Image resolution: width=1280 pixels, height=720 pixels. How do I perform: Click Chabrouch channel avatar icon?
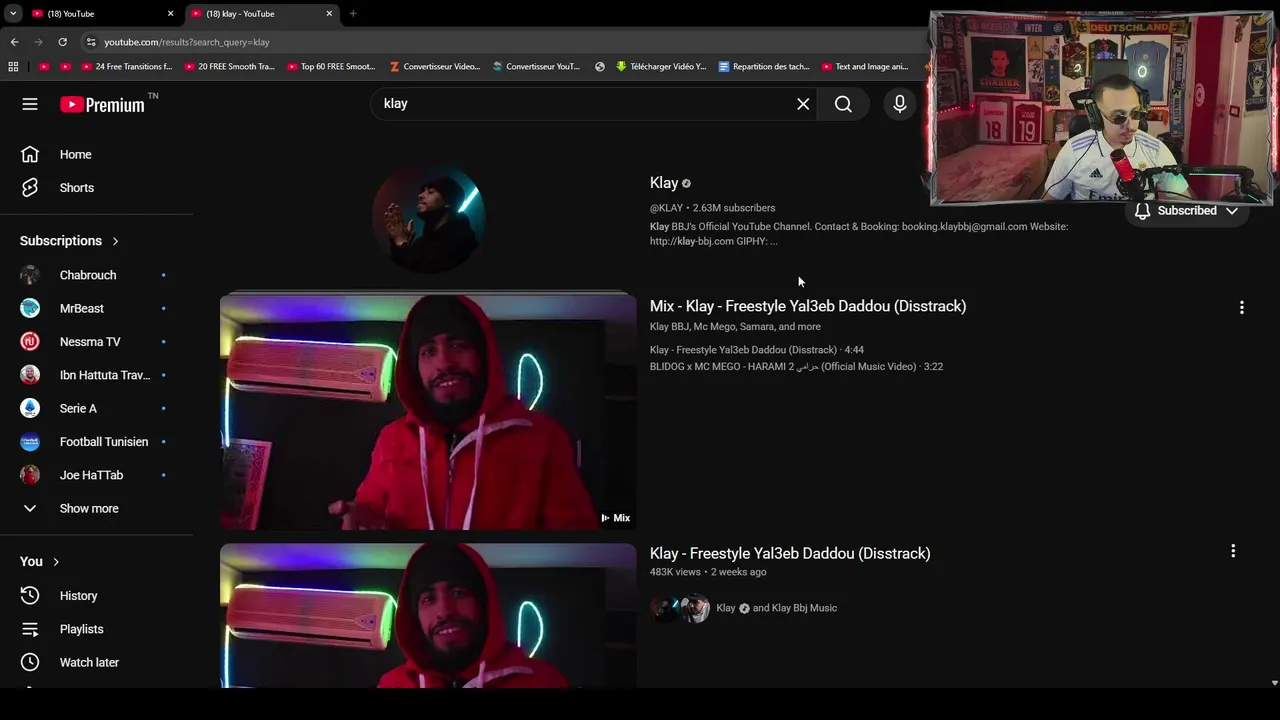click(30, 275)
